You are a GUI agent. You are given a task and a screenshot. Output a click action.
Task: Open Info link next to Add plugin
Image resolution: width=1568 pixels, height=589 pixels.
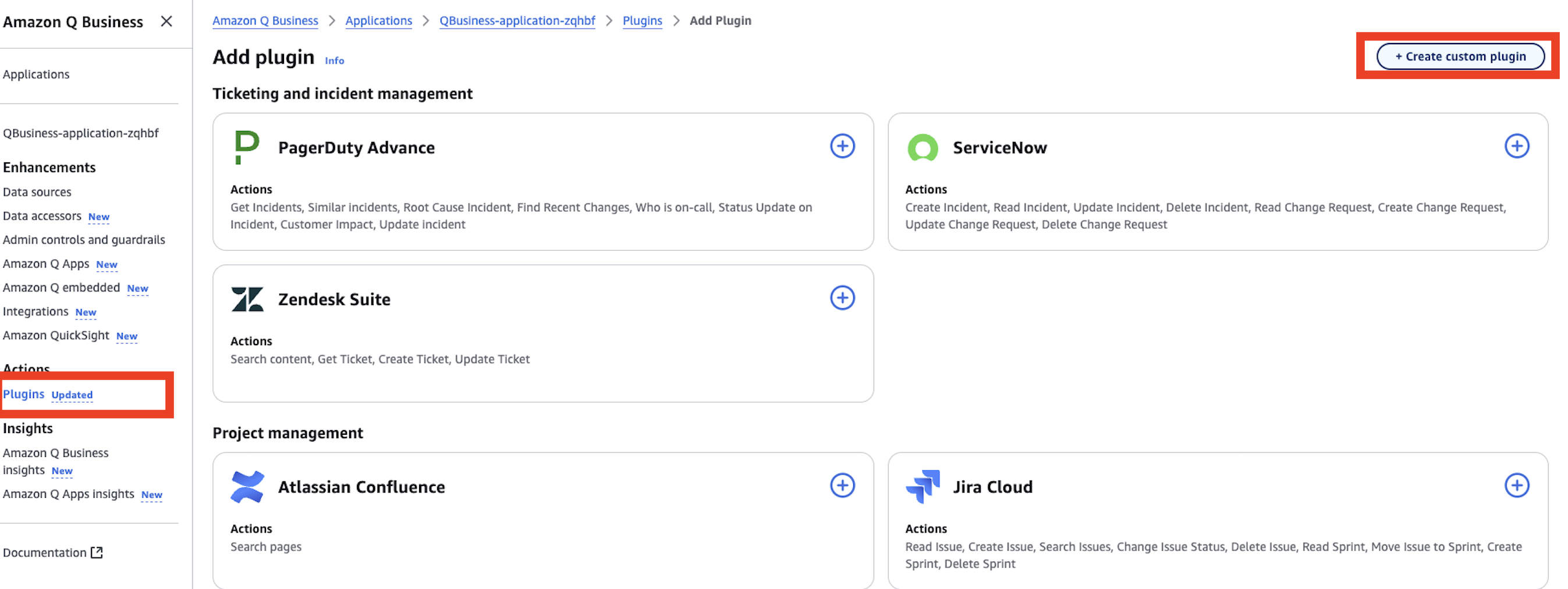click(334, 61)
